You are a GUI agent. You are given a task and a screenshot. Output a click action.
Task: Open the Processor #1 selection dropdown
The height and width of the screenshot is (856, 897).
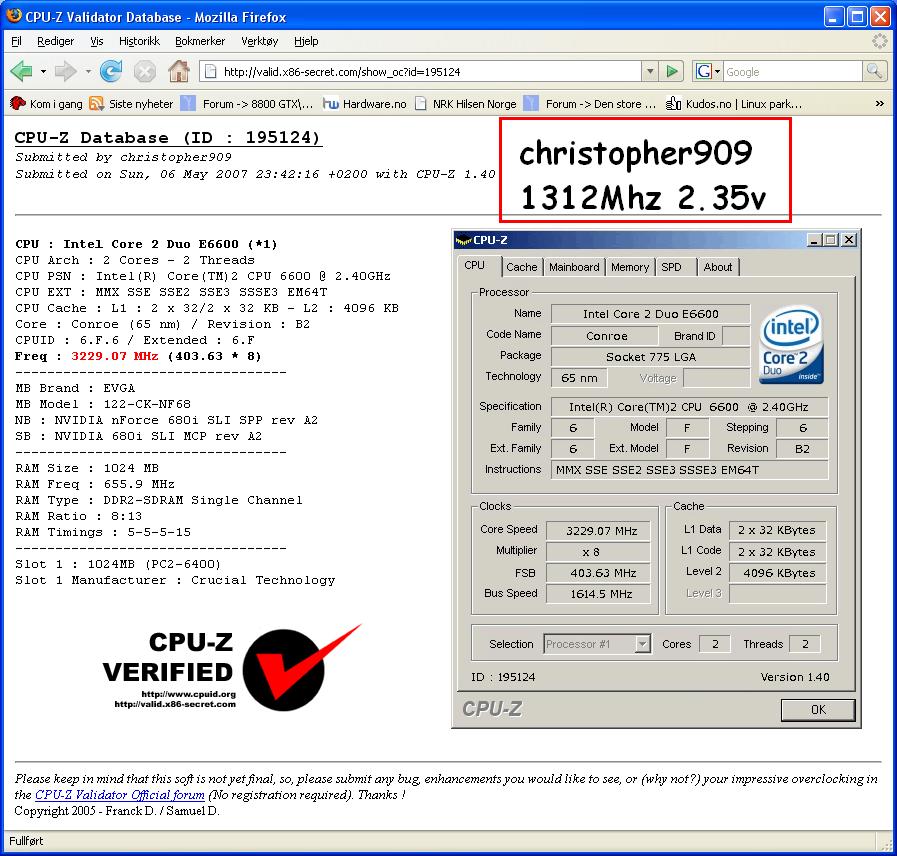tap(597, 644)
